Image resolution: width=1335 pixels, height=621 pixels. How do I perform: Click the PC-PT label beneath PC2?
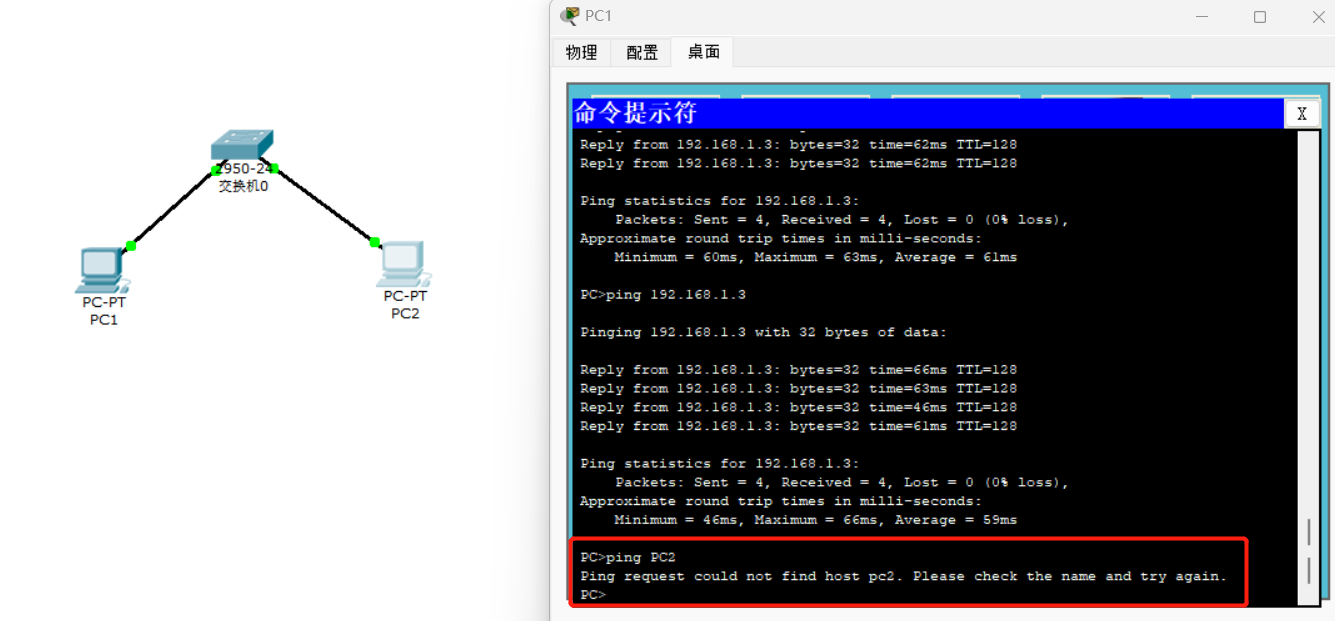tap(403, 296)
